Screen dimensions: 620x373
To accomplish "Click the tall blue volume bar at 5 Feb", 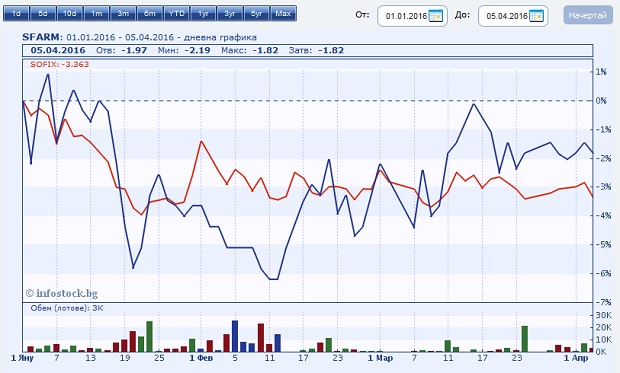I will click(235, 336).
